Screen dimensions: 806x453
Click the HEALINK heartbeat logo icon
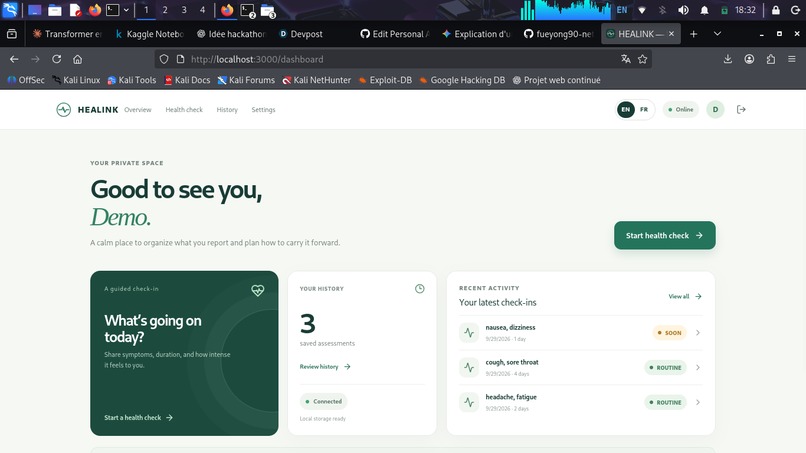point(64,110)
